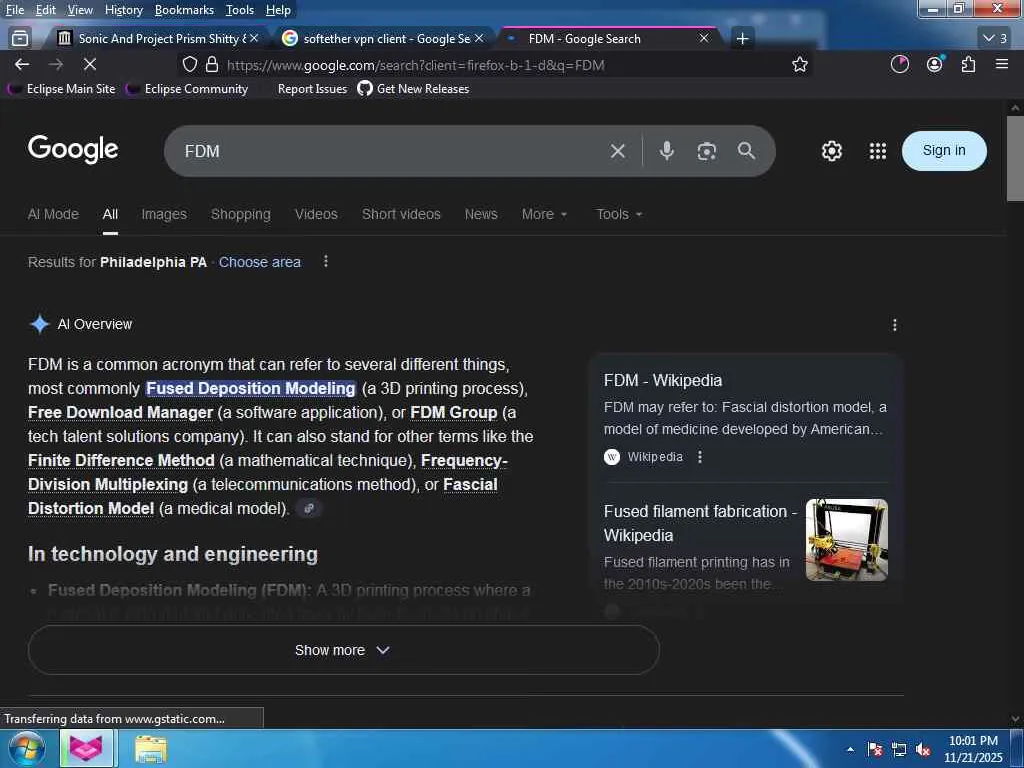
Task: Click the browser back arrow
Action: click(22, 64)
